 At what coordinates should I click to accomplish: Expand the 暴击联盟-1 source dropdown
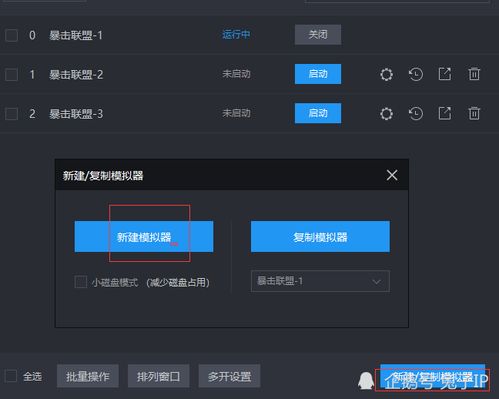click(320, 281)
